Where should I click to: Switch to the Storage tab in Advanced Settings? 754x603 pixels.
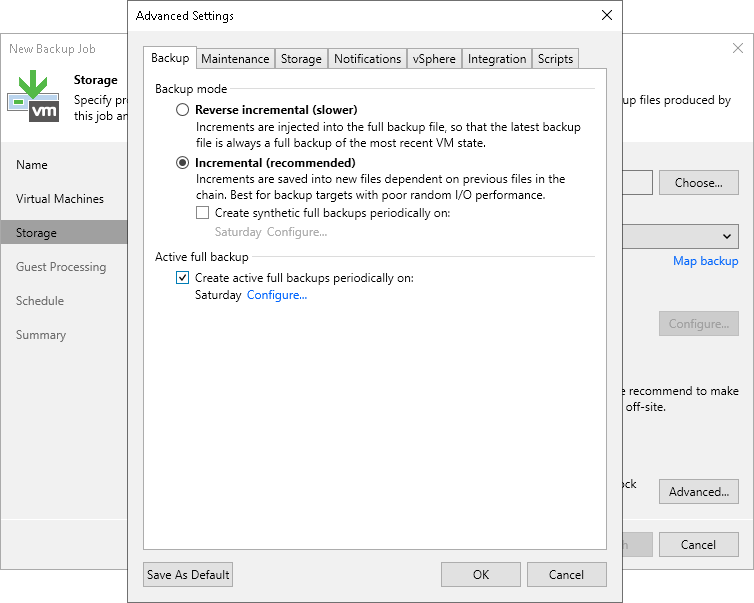[301, 59]
